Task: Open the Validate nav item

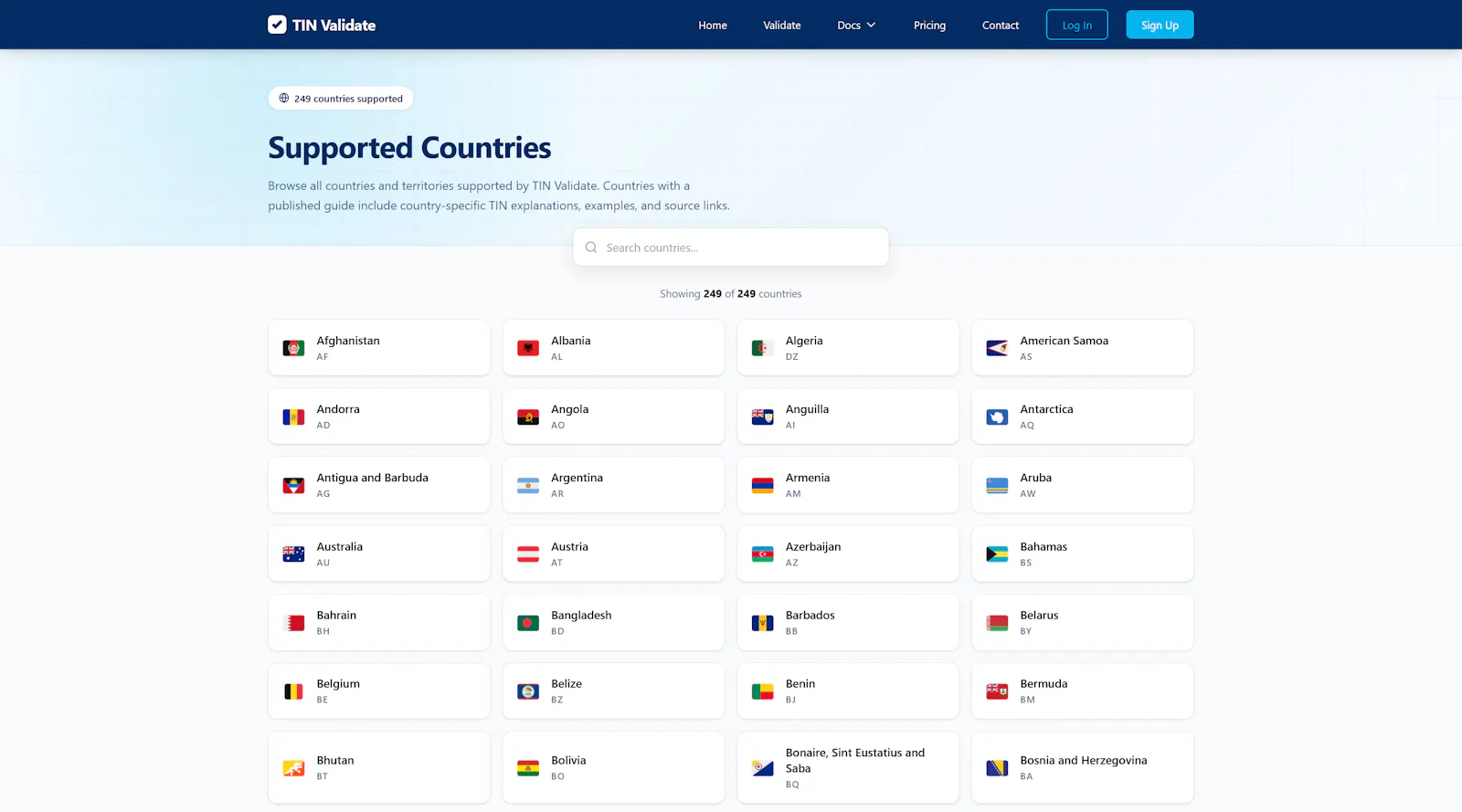Action: coord(782,25)
